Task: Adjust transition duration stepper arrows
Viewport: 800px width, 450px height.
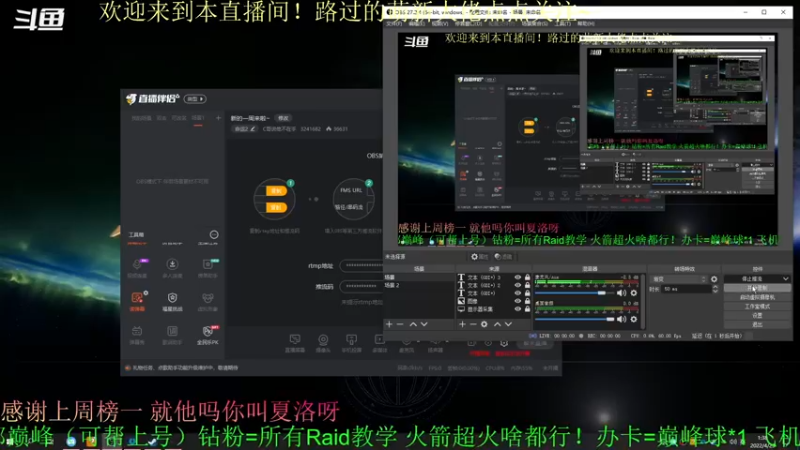Action: point(715,289)
